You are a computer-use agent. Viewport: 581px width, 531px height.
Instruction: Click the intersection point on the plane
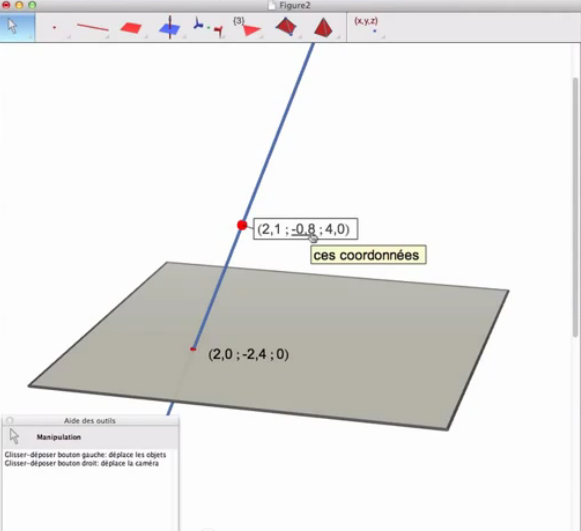pyautogui.click(x=193, y=349)
